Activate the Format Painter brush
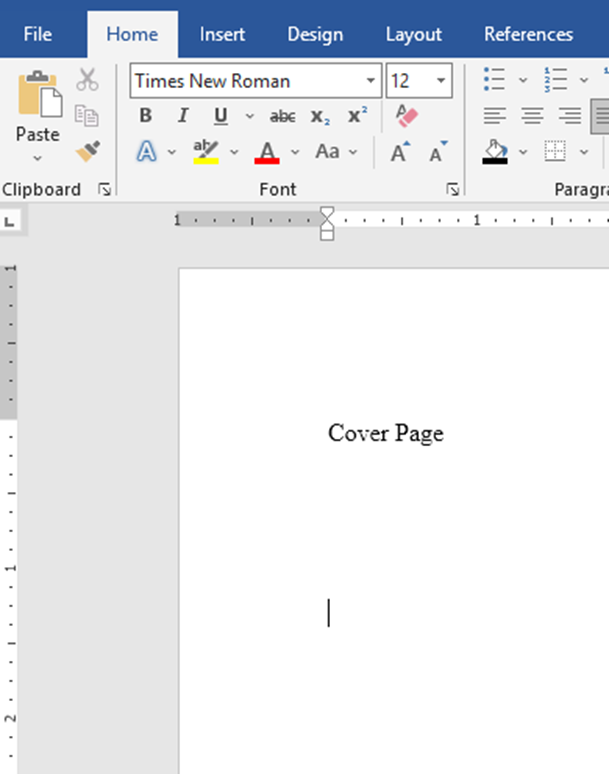Image resolution: width=609 pixels, height=774 pixels. pos(87,152)
